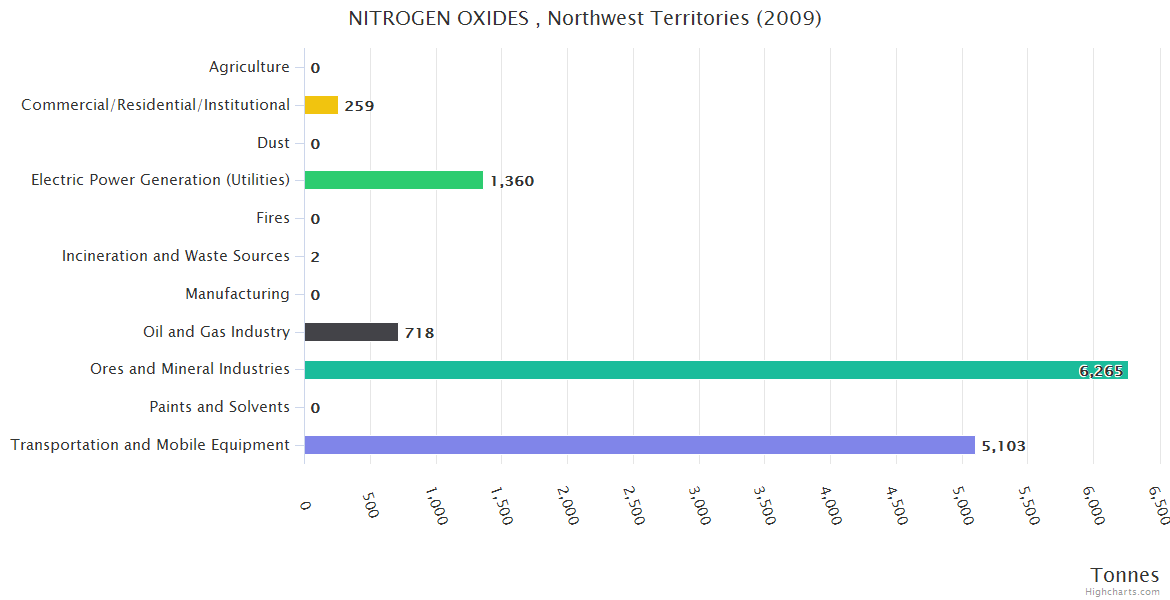Click the 259 data label
Image resolution: width=1170 pixels, height=600 pixels.
pos(359,106)
